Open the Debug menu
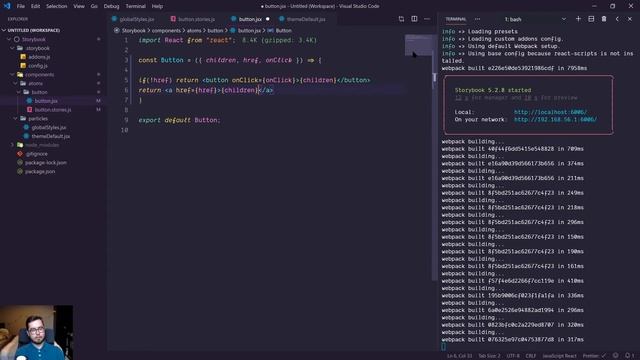This screenshot has height=360, width=640. 111,6
